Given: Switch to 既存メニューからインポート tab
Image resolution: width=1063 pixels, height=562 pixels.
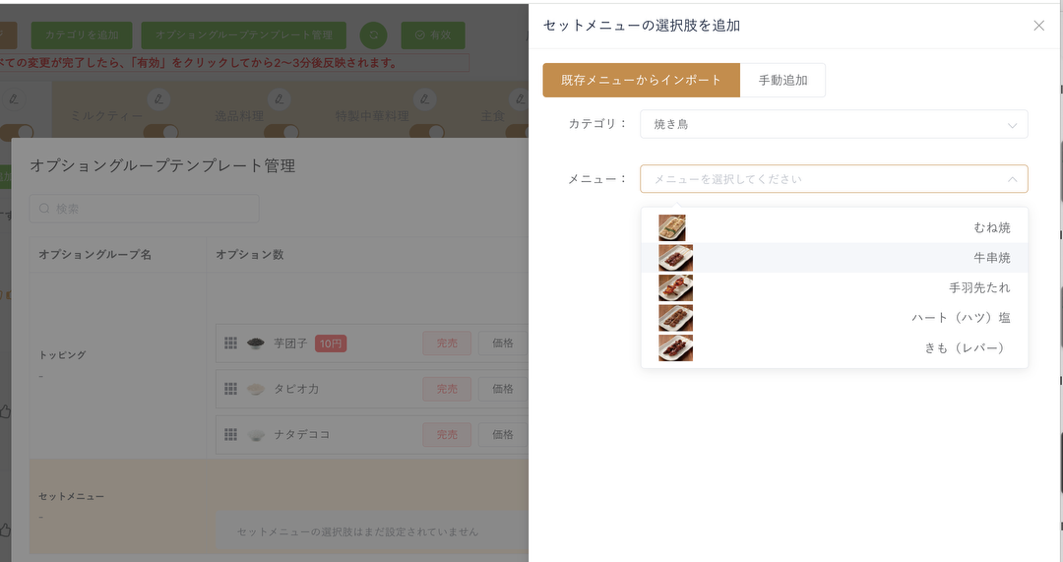Looking at the screenshot, I should click(641, 80).
